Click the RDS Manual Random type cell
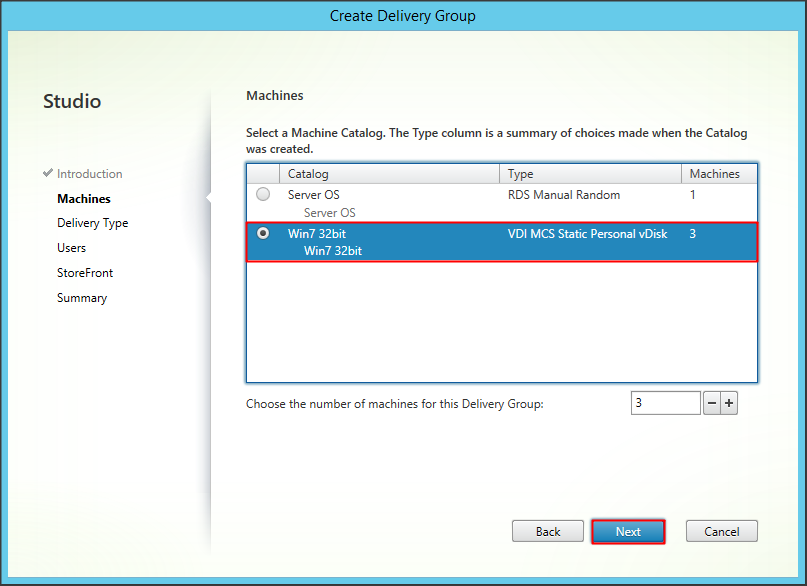This screenshot has height=586, width=807. click(x=564, y=195)
